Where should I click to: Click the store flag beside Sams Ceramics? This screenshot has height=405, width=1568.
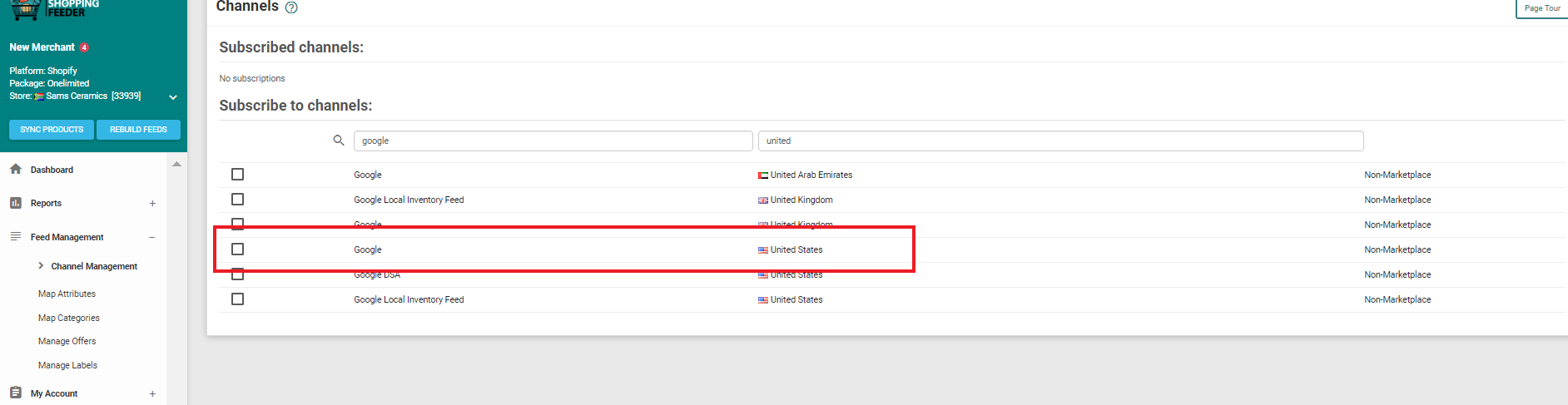(39, 96)
